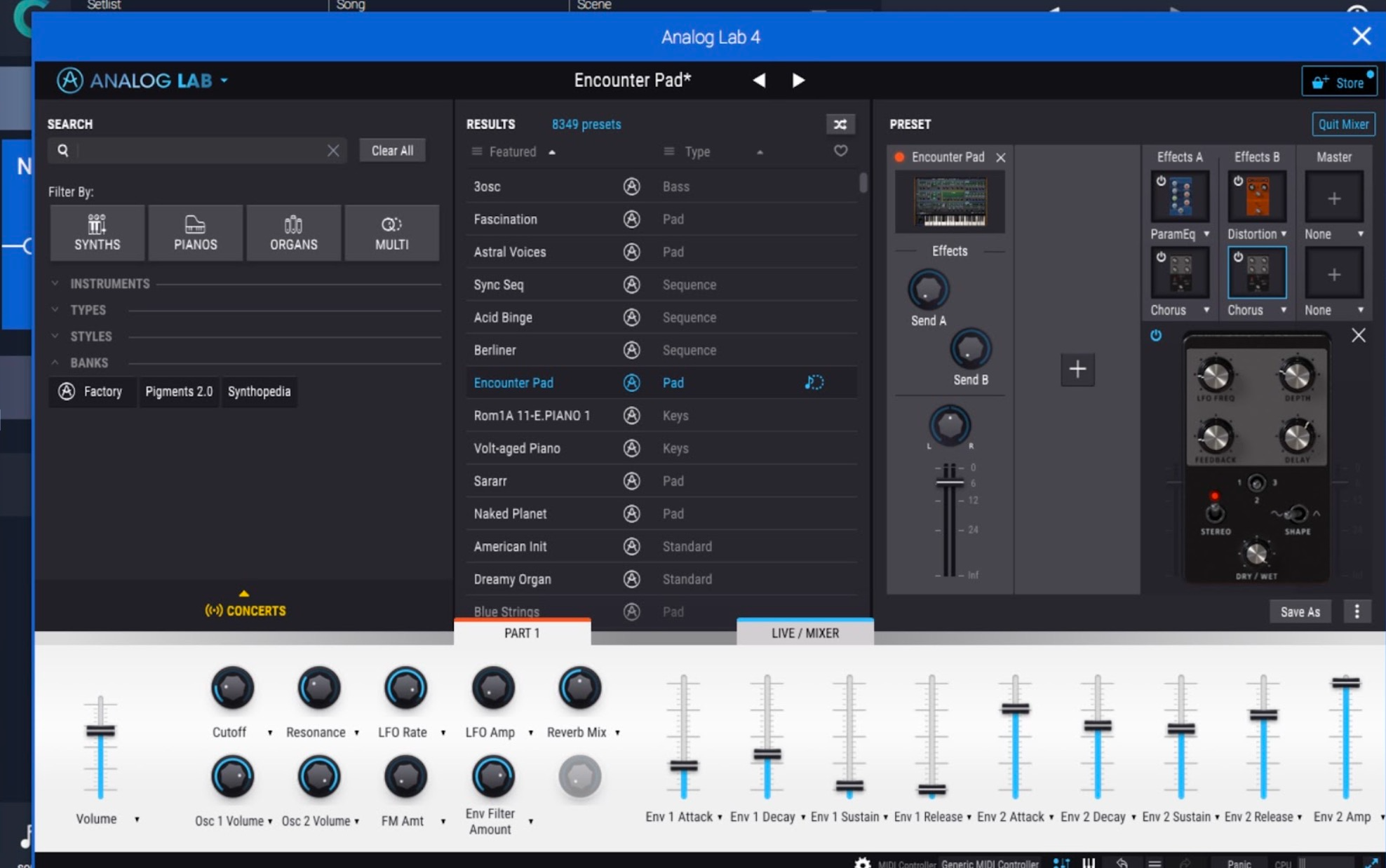Open Reverb Mix knob assignment dropdown

pos(617,733)
